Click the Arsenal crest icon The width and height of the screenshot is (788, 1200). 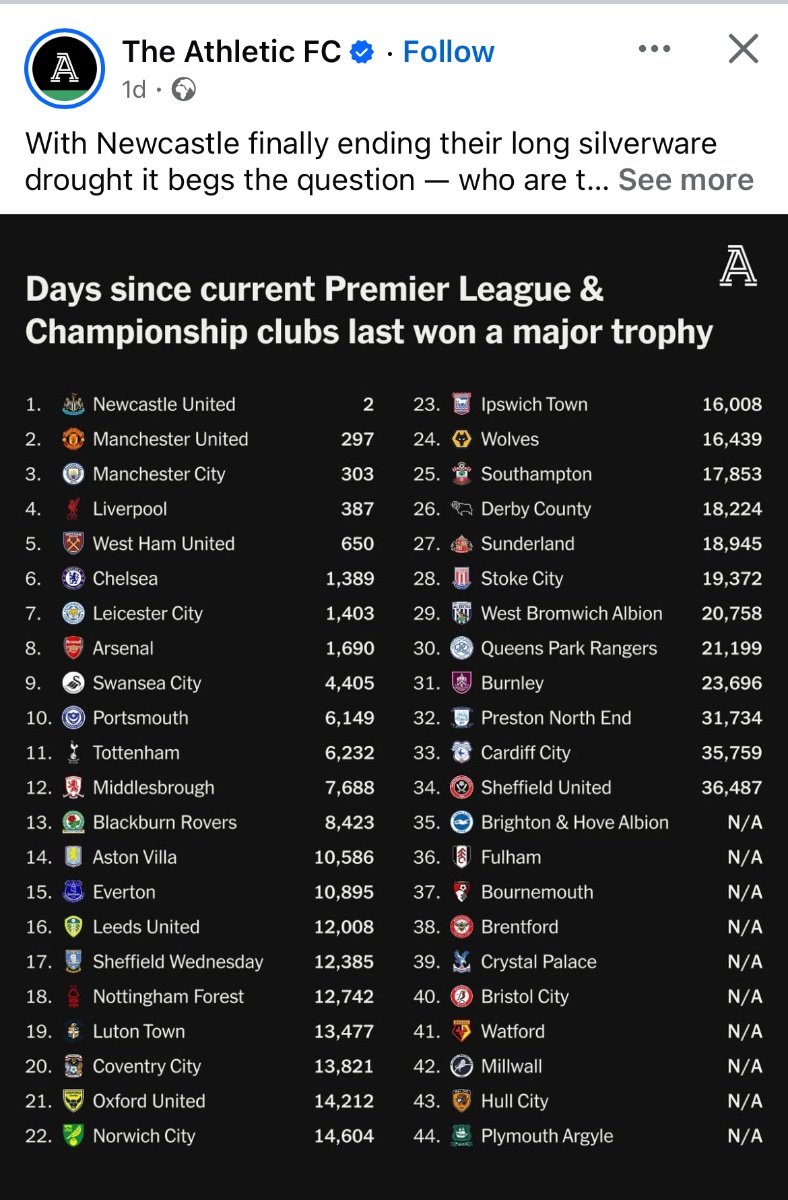pos(72,648)
